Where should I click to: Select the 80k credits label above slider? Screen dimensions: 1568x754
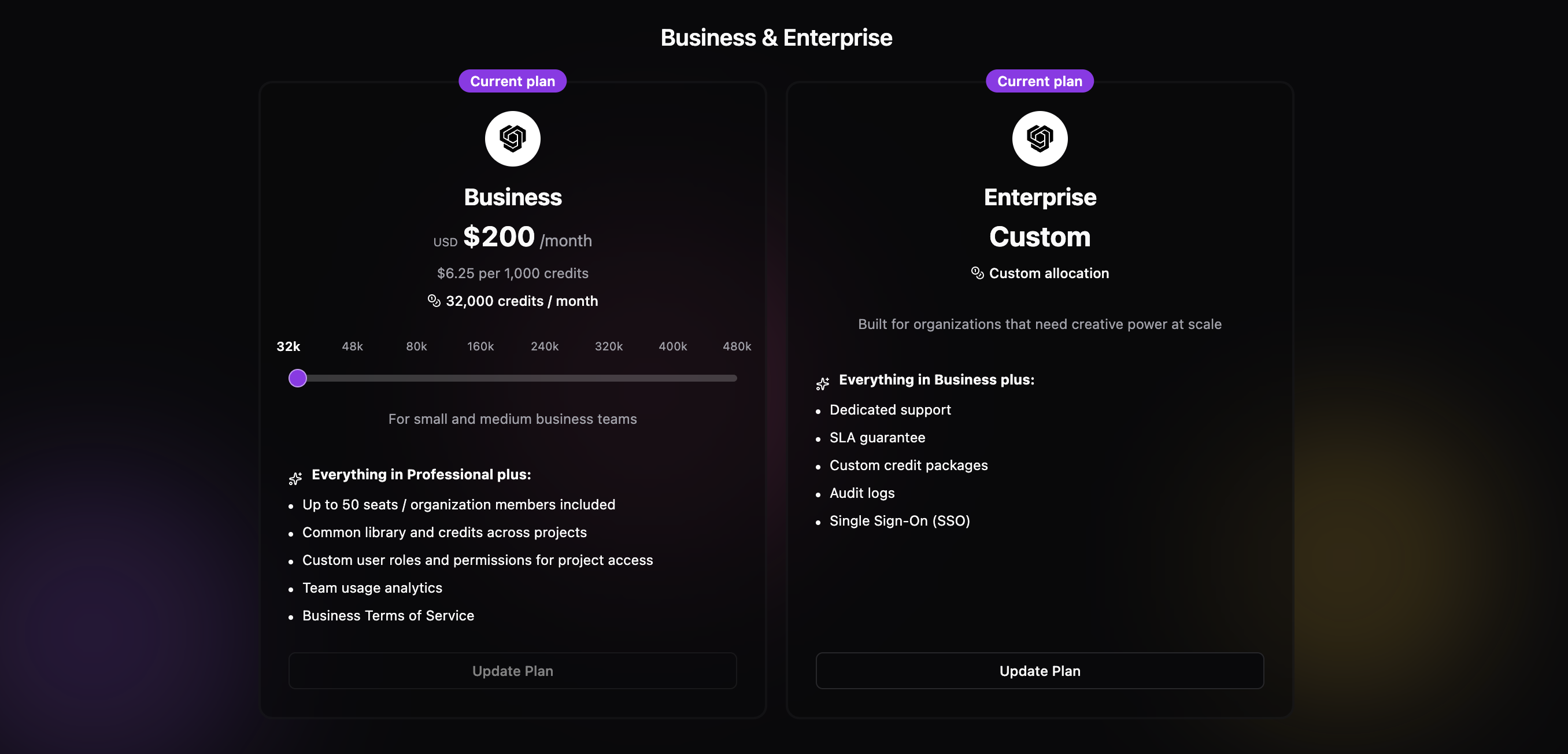point(416,346)
